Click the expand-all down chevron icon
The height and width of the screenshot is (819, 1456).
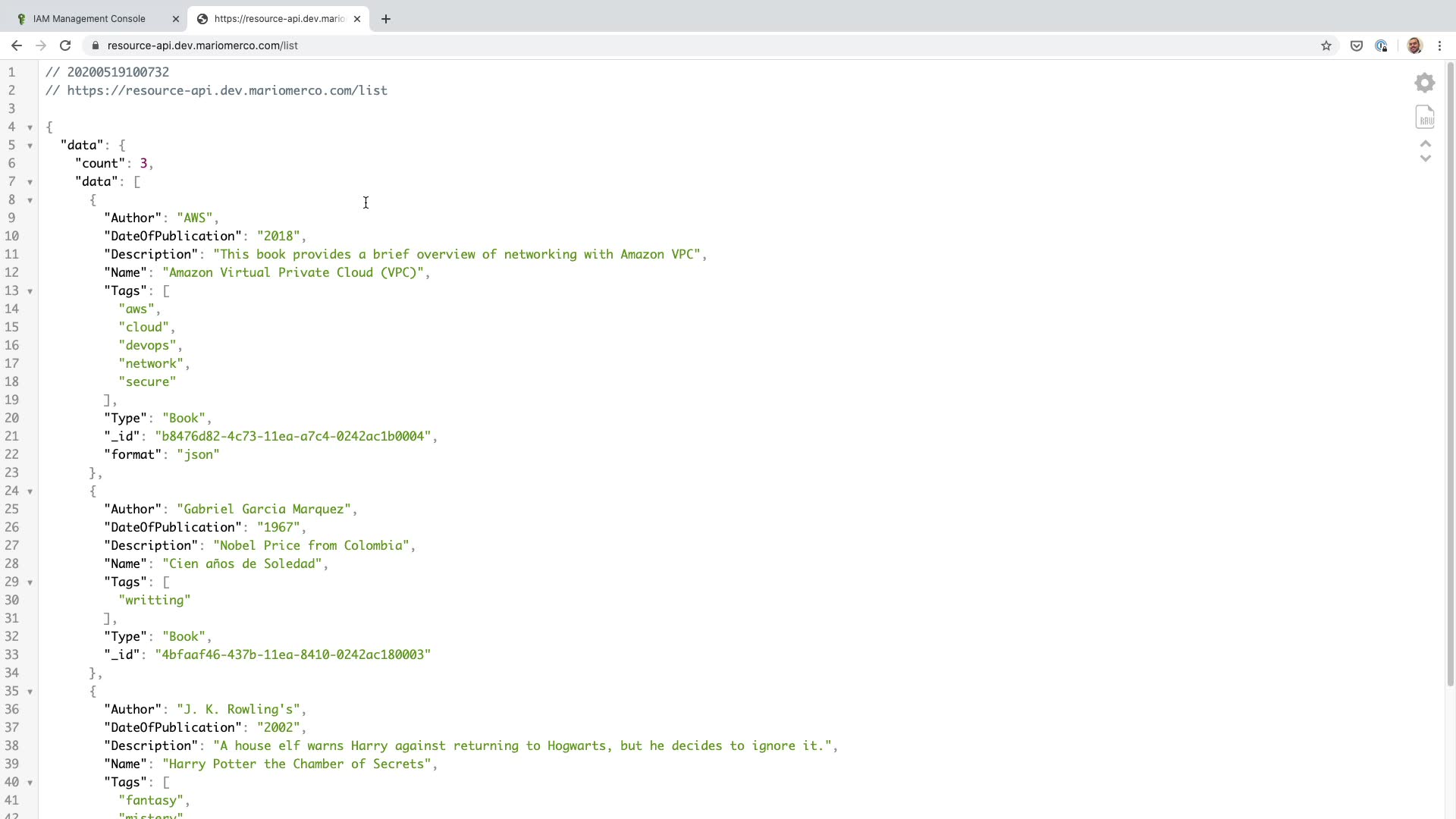pos(1425,158)
